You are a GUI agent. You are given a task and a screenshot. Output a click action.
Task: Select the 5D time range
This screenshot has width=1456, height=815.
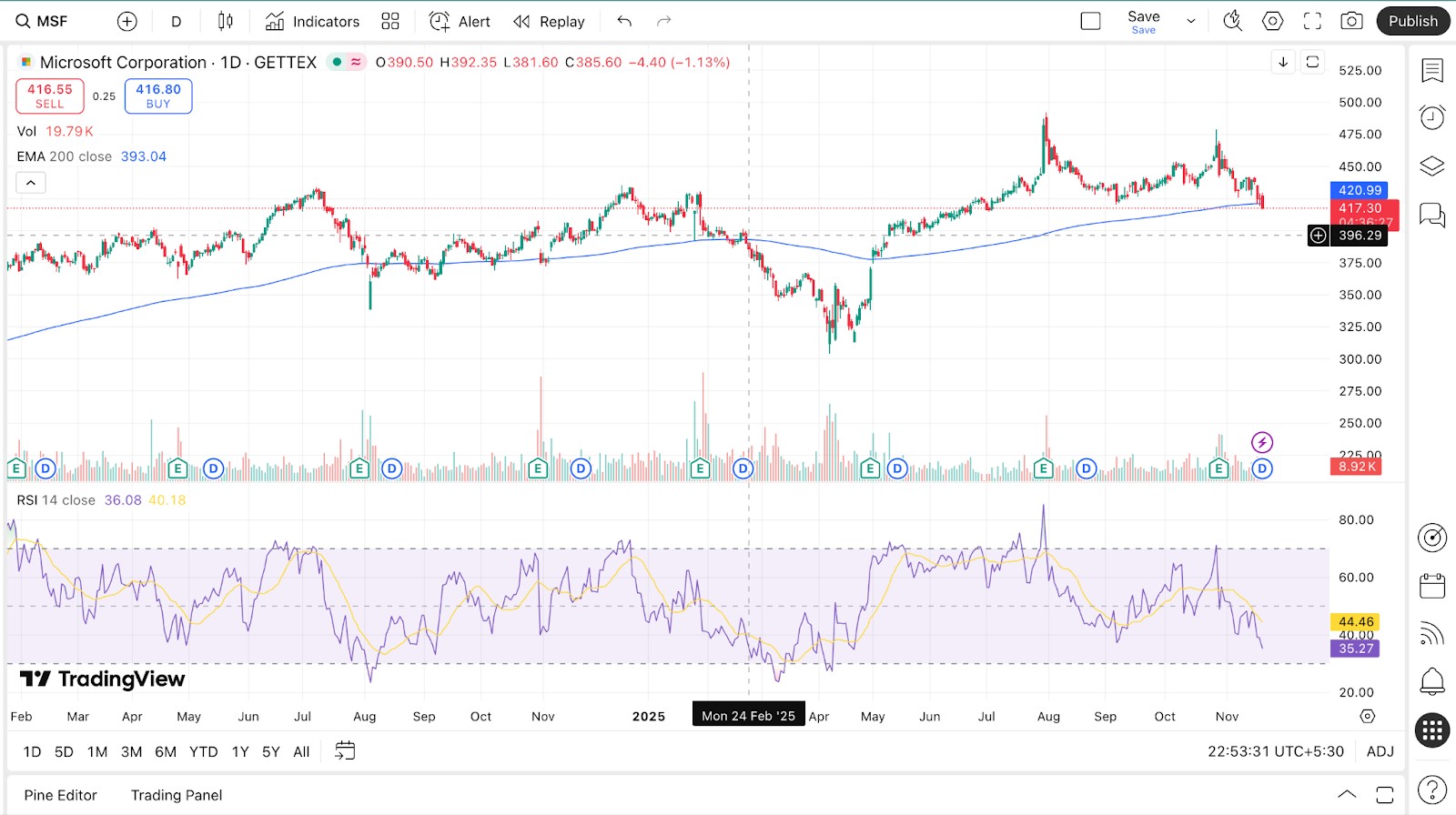click(64, 751)
